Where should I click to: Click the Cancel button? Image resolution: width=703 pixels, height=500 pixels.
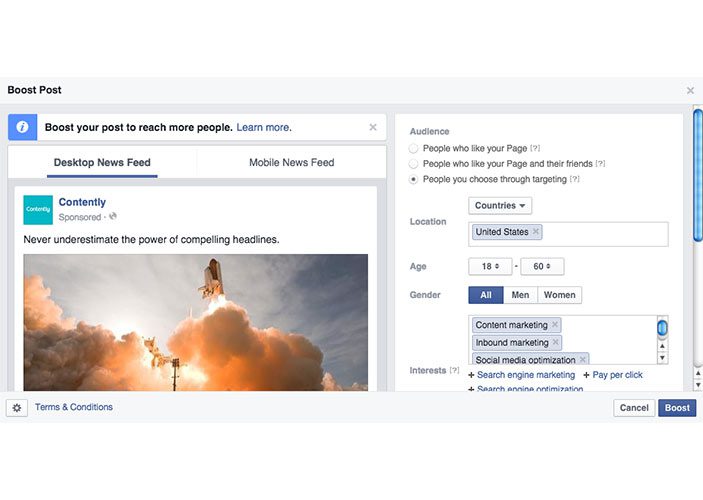(x=634, y=408)
